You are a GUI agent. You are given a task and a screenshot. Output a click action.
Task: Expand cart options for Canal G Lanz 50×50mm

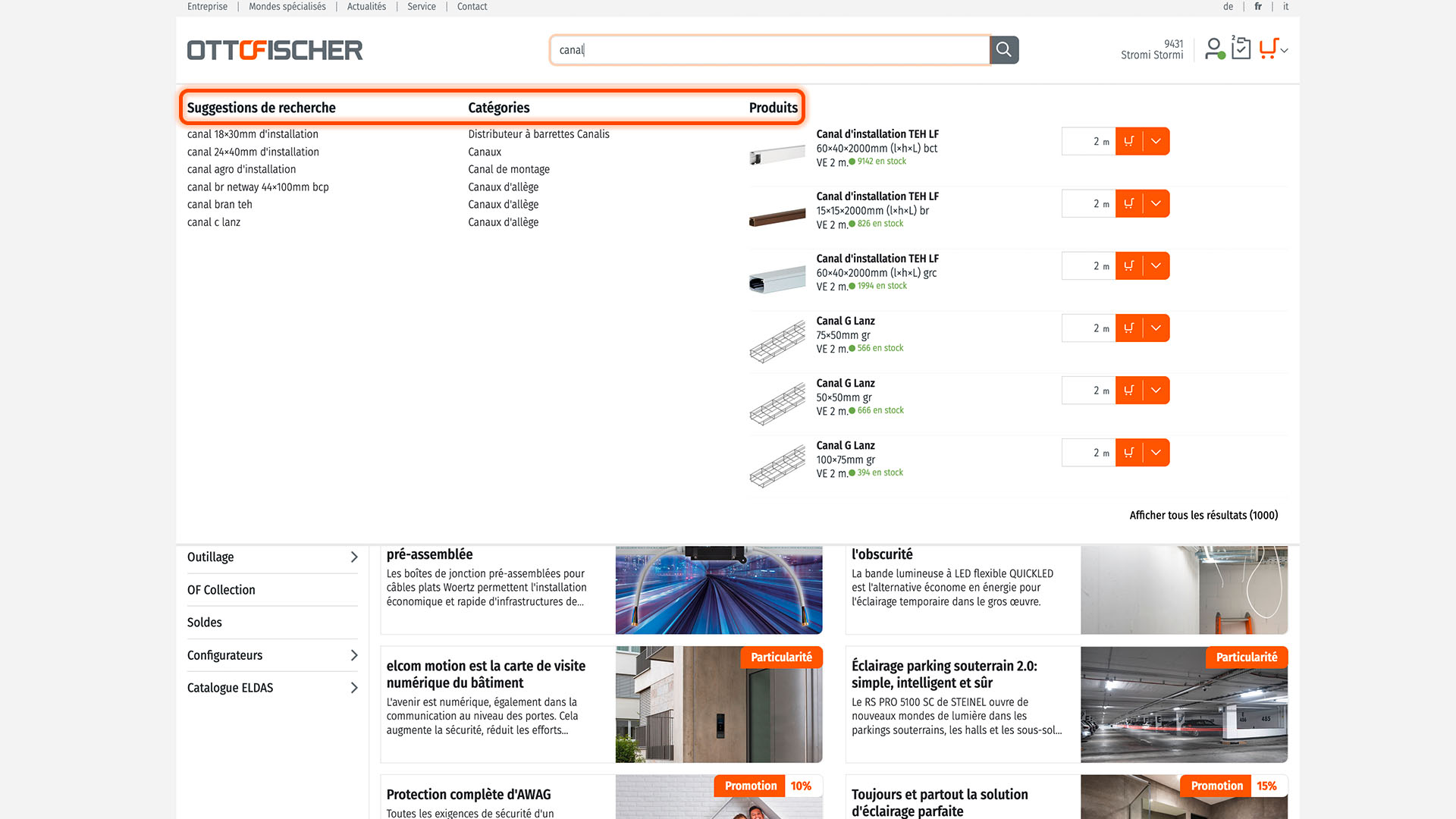1156,390
